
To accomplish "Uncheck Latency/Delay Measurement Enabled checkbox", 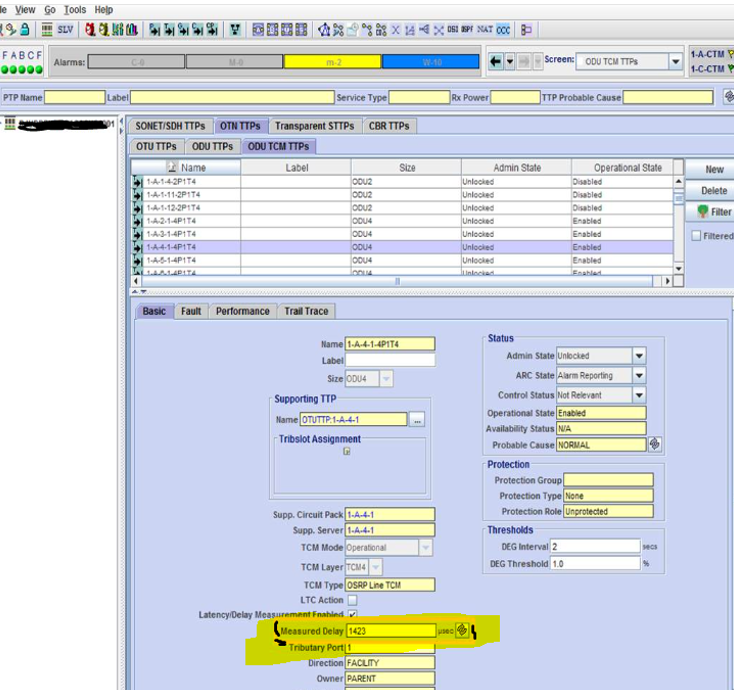I will click(351, 615).
